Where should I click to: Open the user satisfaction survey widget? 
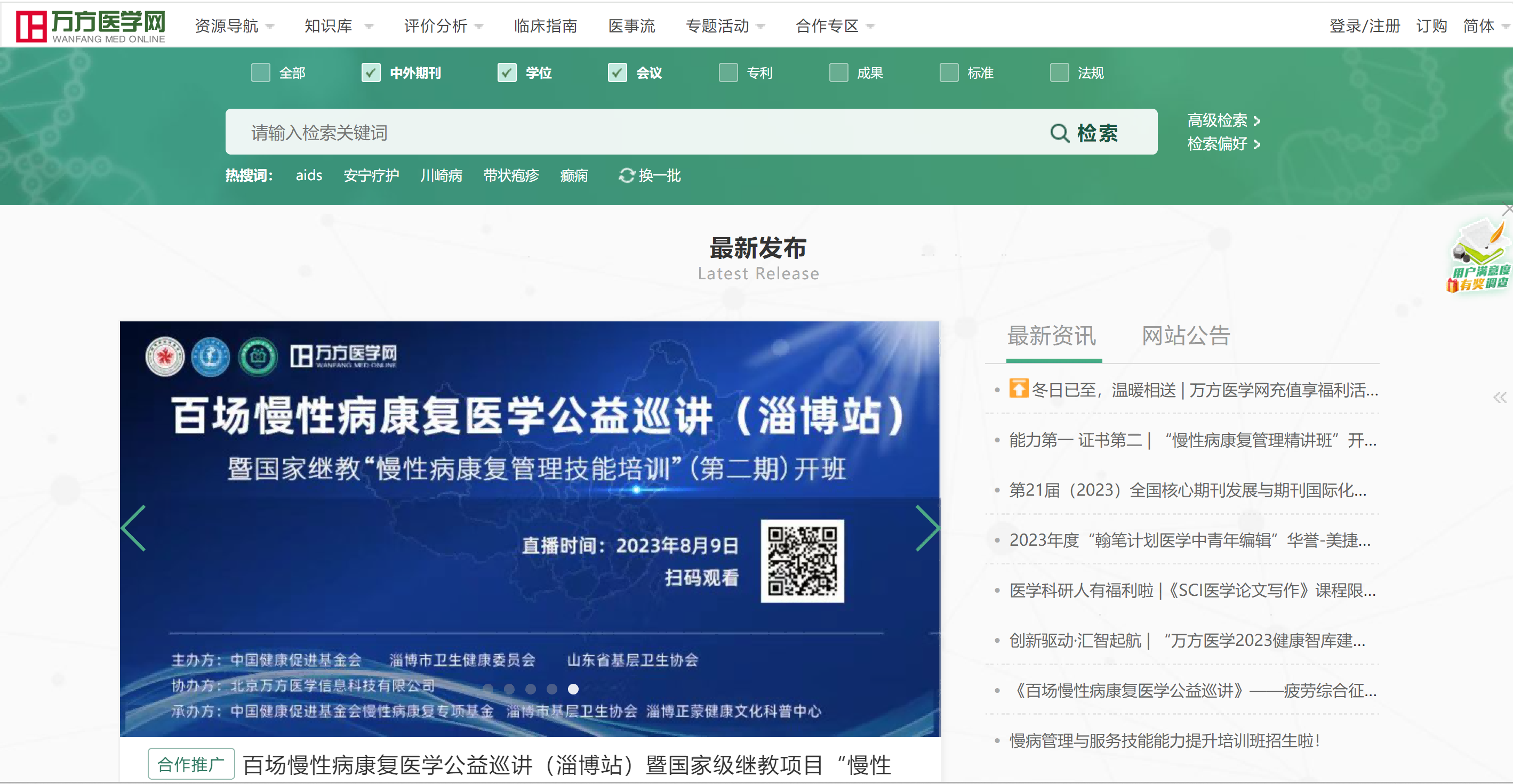click(x=1478, y=256)
